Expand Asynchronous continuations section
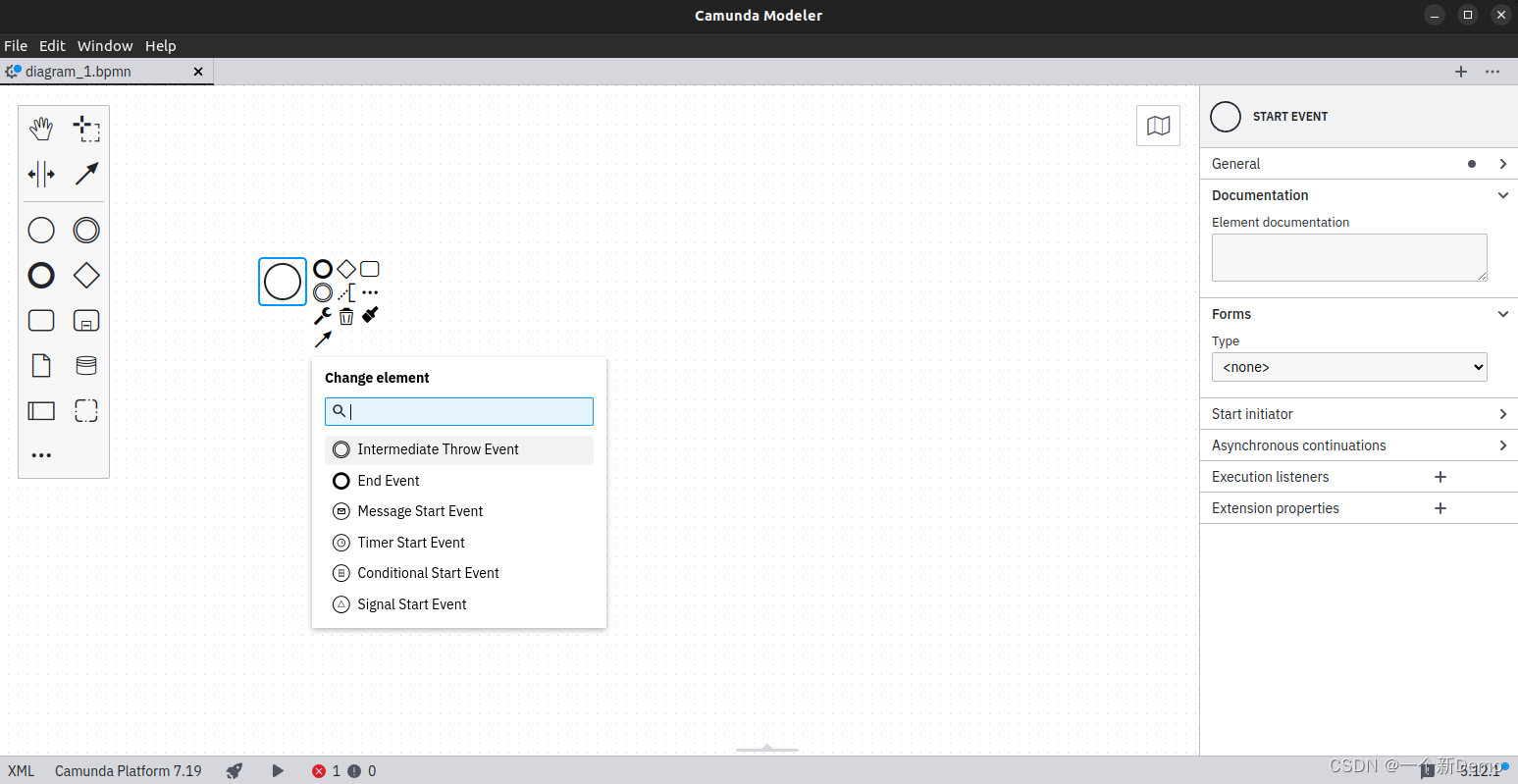Screen dimensions: 1518x784 1358,445
